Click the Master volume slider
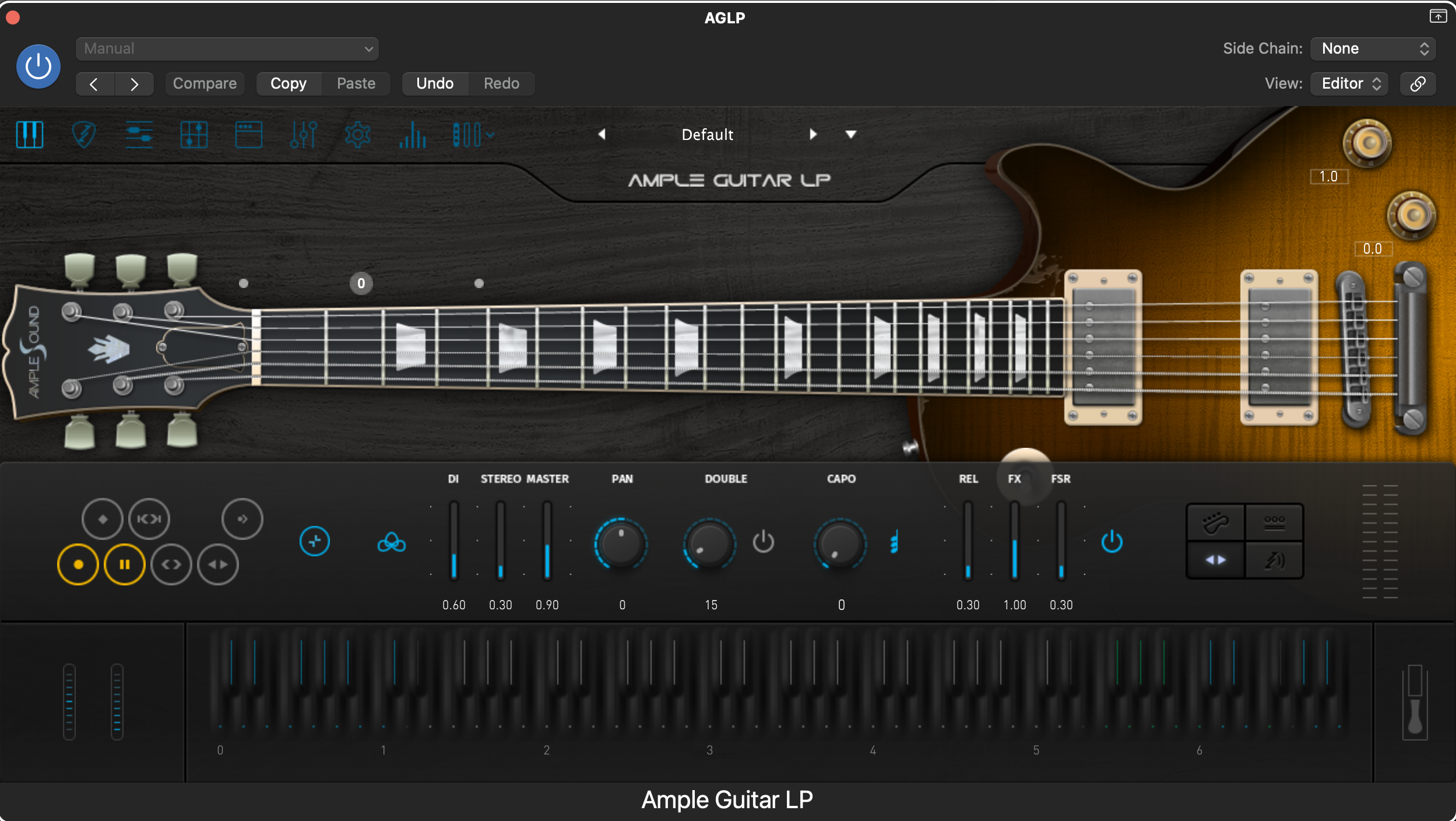The width and height of the screenshot is (1456, 821). pos(547,541)
